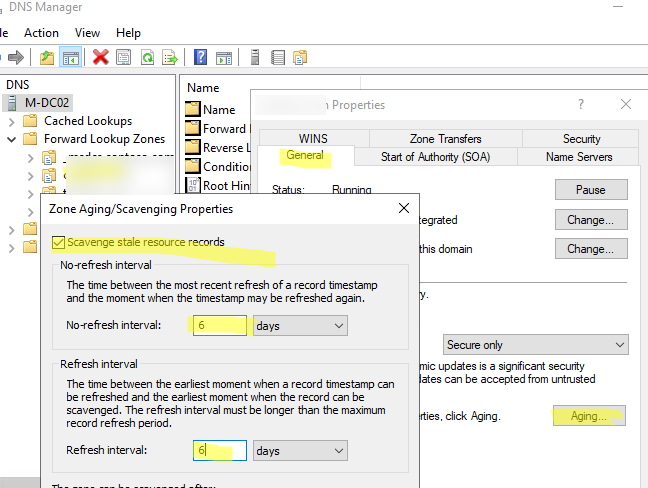
Task: Expand the Cached Lookups tree node
Action: pos(12,121)
